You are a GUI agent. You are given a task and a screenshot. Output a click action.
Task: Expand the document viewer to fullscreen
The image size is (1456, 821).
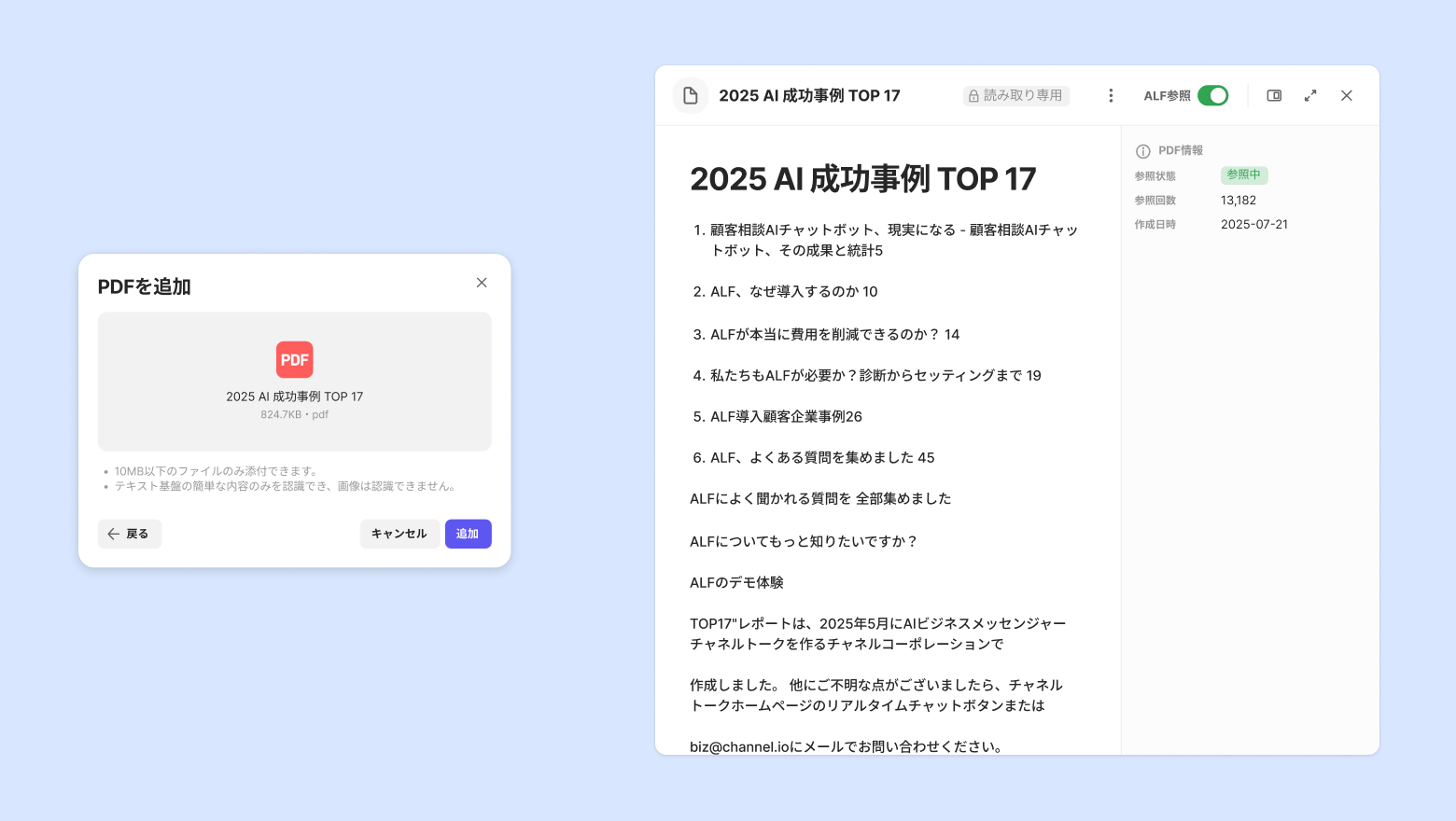point(1310,95)
